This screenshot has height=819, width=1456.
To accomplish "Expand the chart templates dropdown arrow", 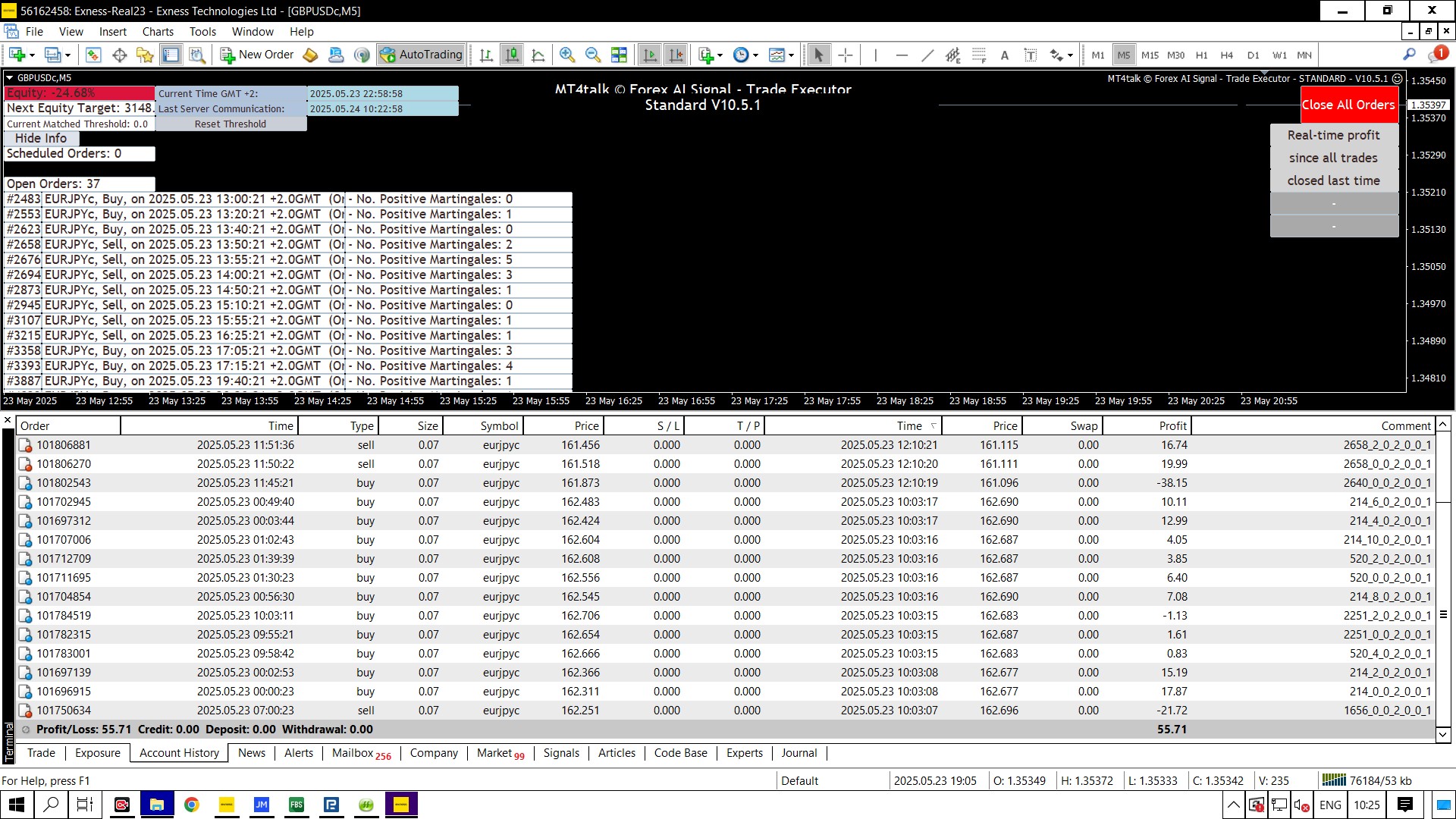I will click(x=791, y=55).
